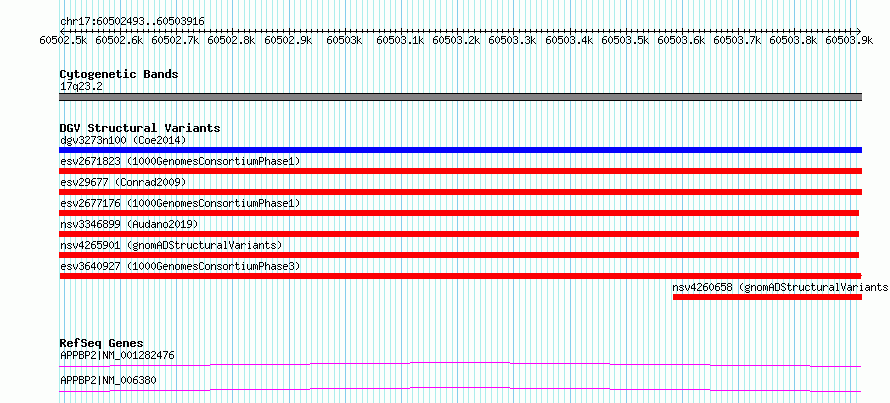Click the dgv3273n100 (Coe2014) variant label

click(x=123, y=140)
